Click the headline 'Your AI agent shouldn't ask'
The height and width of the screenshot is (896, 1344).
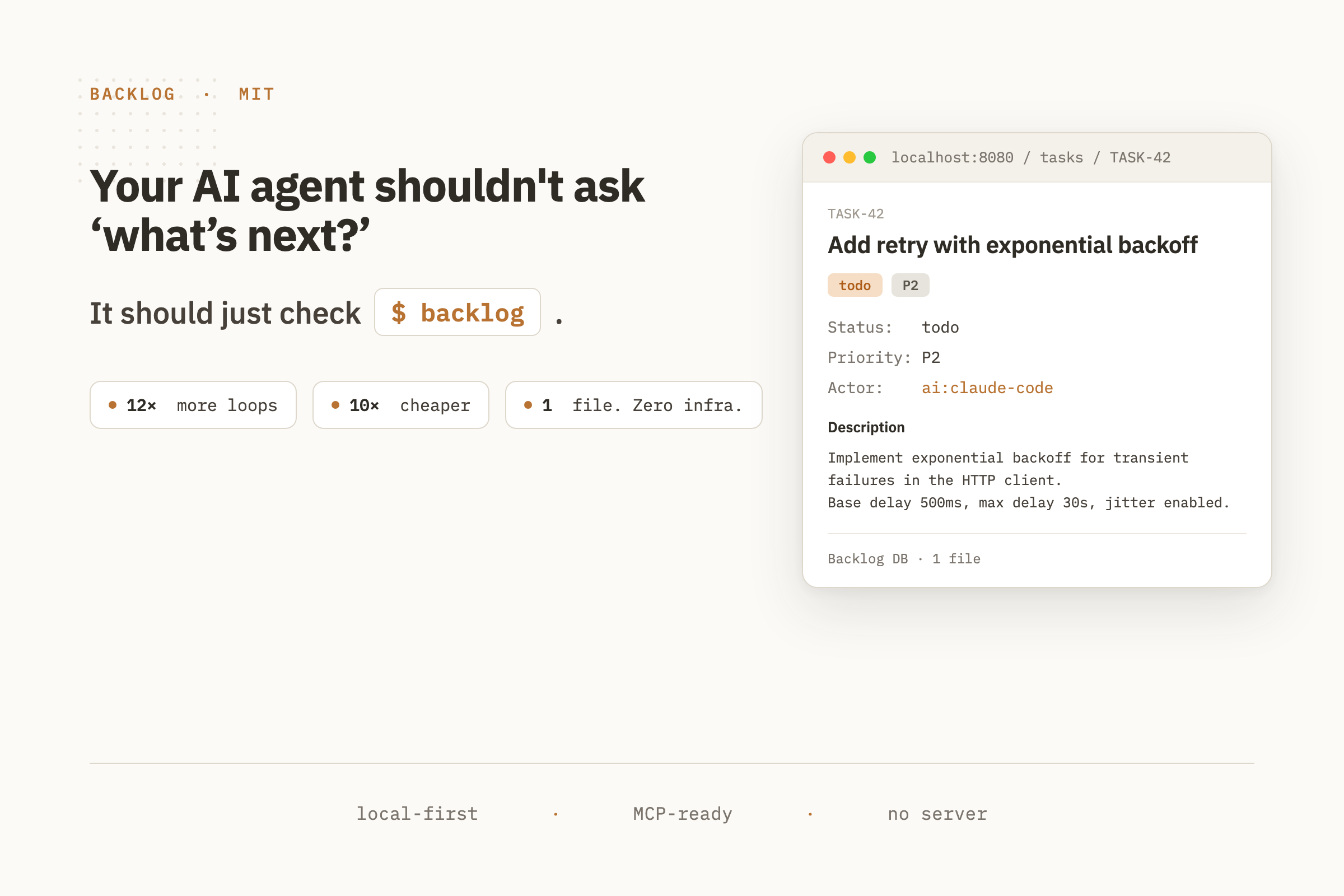[367, 187]
